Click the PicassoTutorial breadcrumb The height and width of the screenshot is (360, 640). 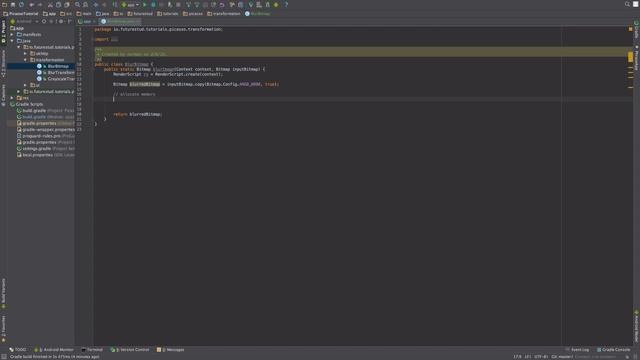21,13
